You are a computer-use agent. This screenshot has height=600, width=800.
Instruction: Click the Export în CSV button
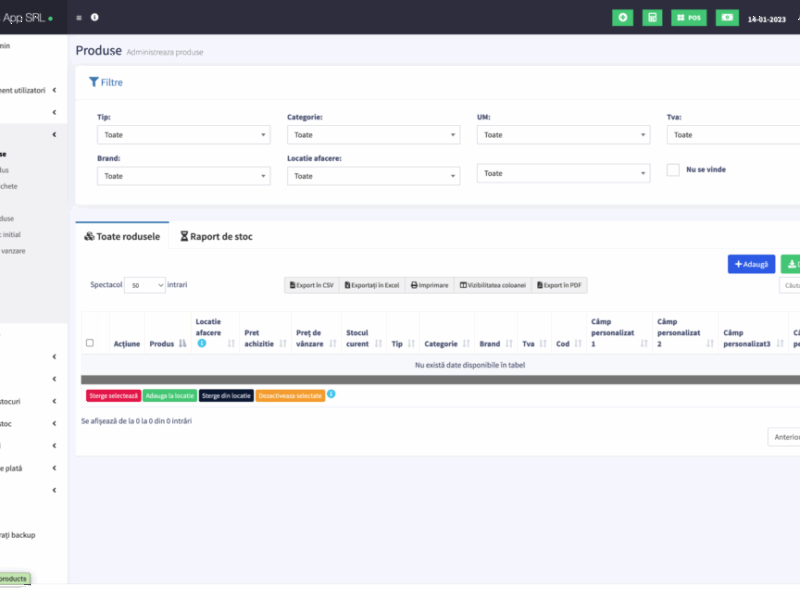tap(312, 285)
